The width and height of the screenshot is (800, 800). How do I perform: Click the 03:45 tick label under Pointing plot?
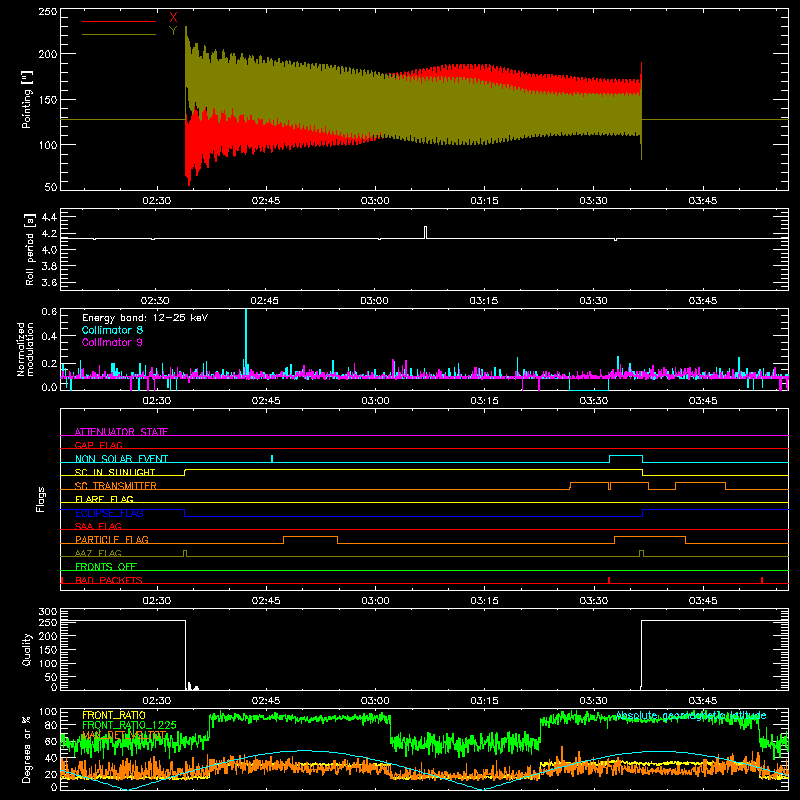pyautogui.click(x=703, y=201)
